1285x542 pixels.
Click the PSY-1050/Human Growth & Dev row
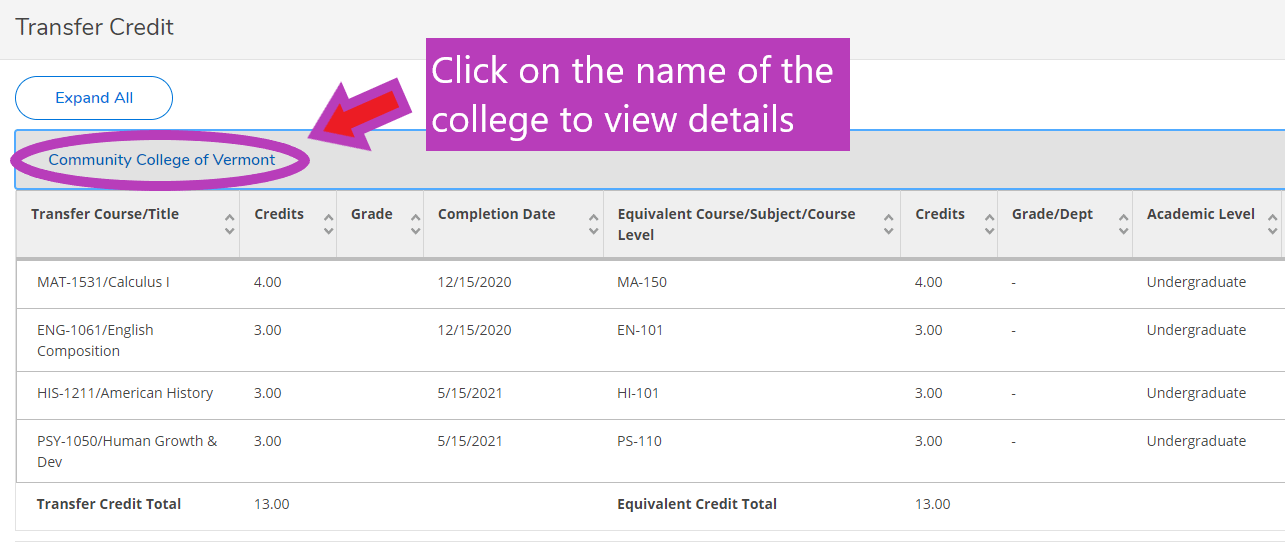(x=650, y=451)
